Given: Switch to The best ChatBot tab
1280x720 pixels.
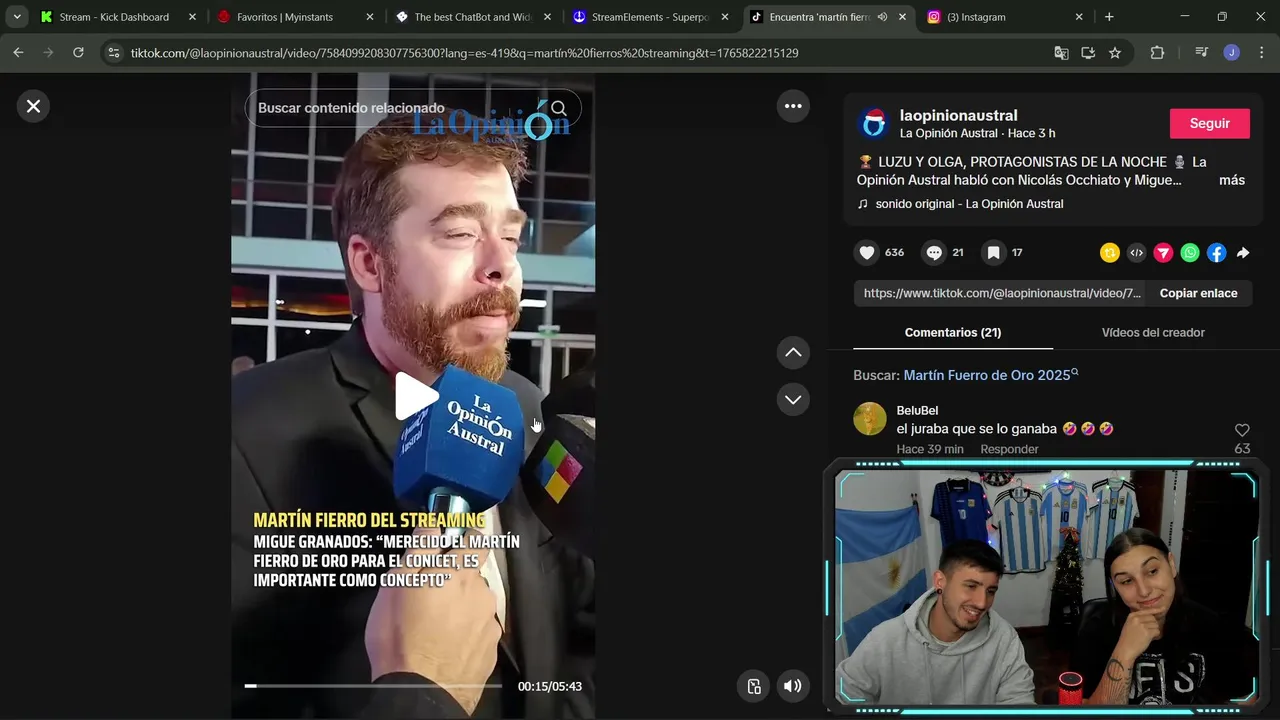Looking at the screenshot, I should [x=471, y=17].
